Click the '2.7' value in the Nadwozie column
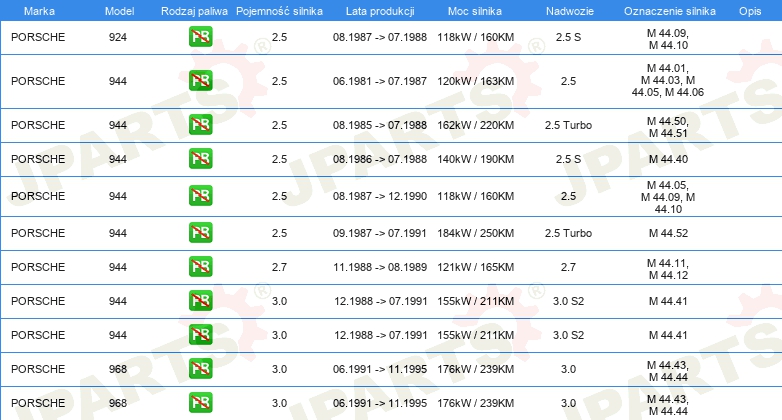 (568, 267)
